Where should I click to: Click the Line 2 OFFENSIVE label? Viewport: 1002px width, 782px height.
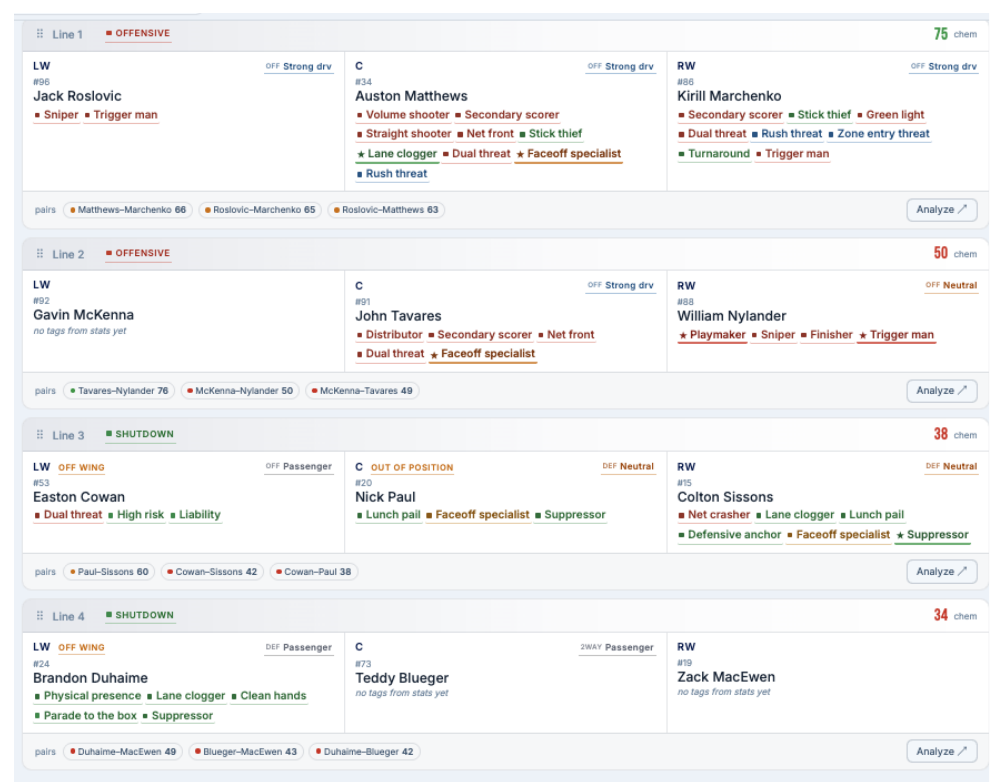pos(138,253)
